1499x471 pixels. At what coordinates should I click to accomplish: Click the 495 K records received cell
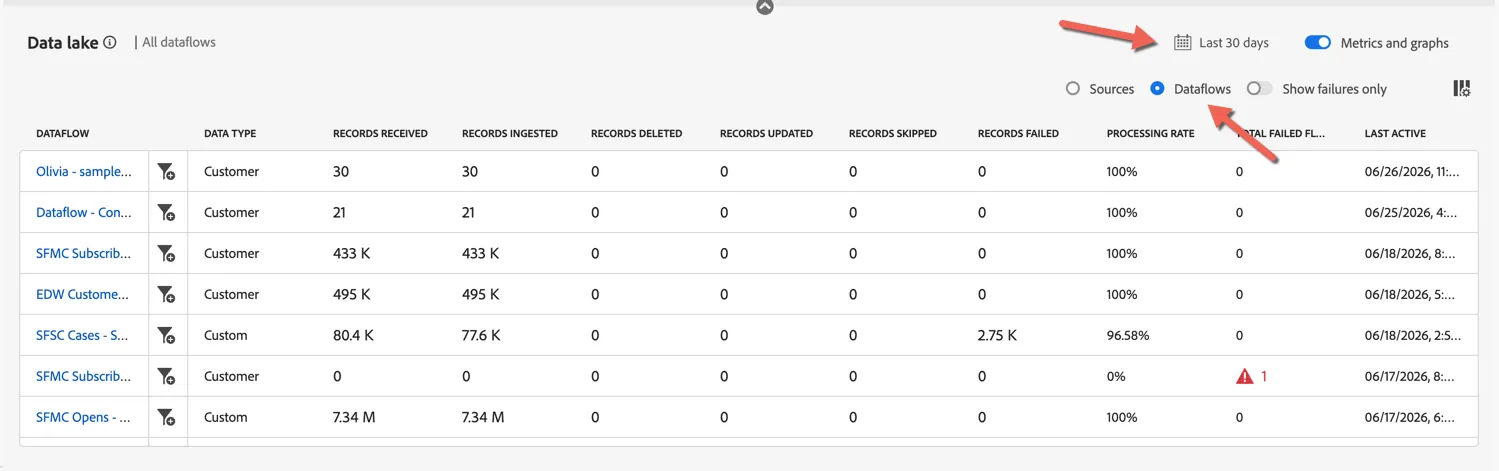coord(352,295)
